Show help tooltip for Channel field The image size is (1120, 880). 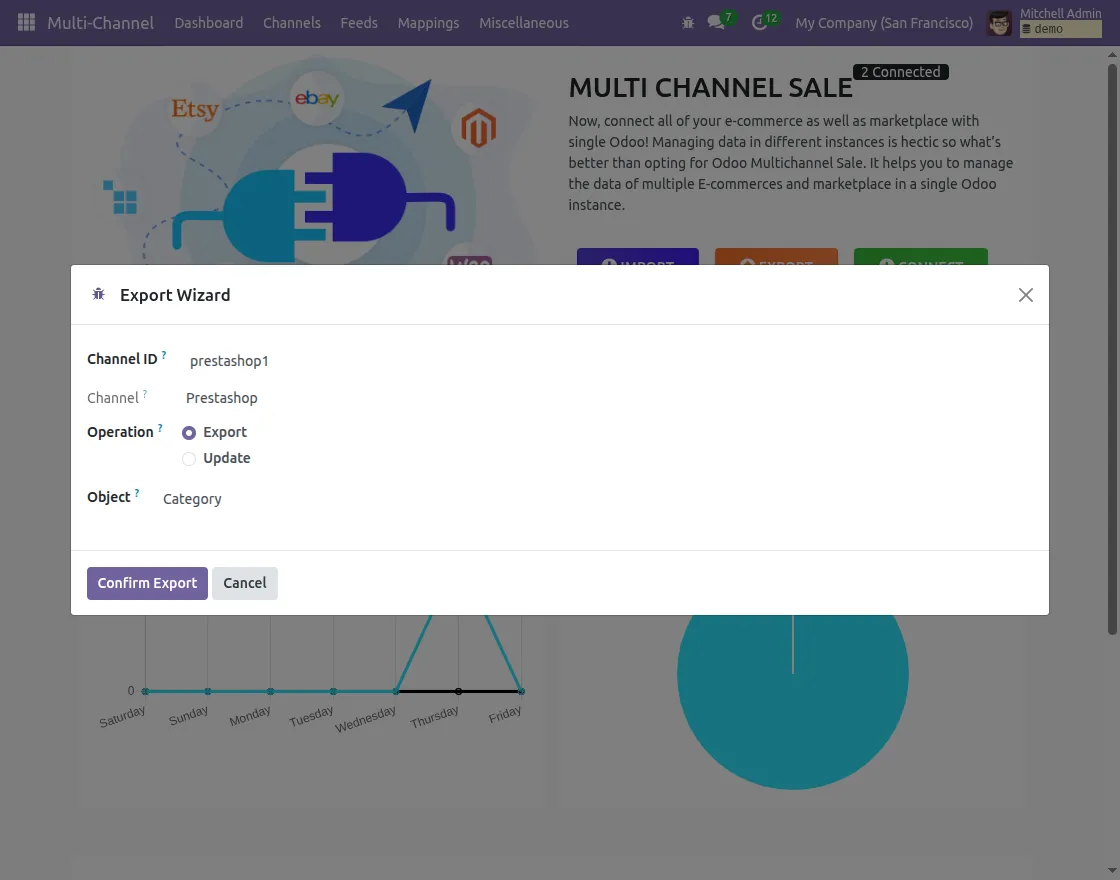click(145, 394)
